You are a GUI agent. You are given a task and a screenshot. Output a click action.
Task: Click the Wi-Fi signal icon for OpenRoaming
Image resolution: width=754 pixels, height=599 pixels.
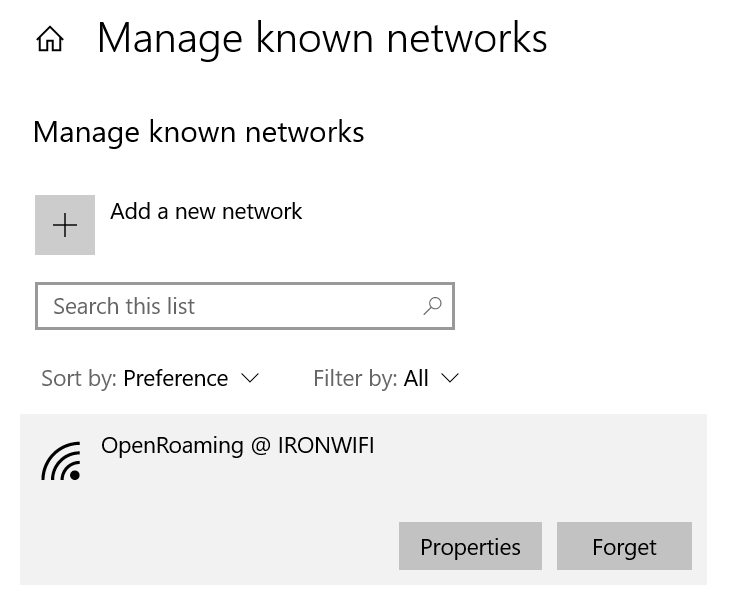tap(61, 461)
